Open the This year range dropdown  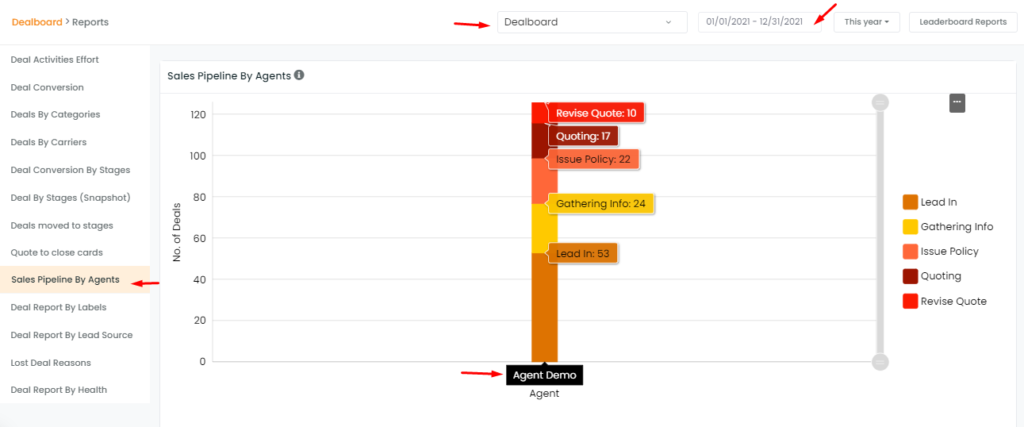tap(867, 22)
